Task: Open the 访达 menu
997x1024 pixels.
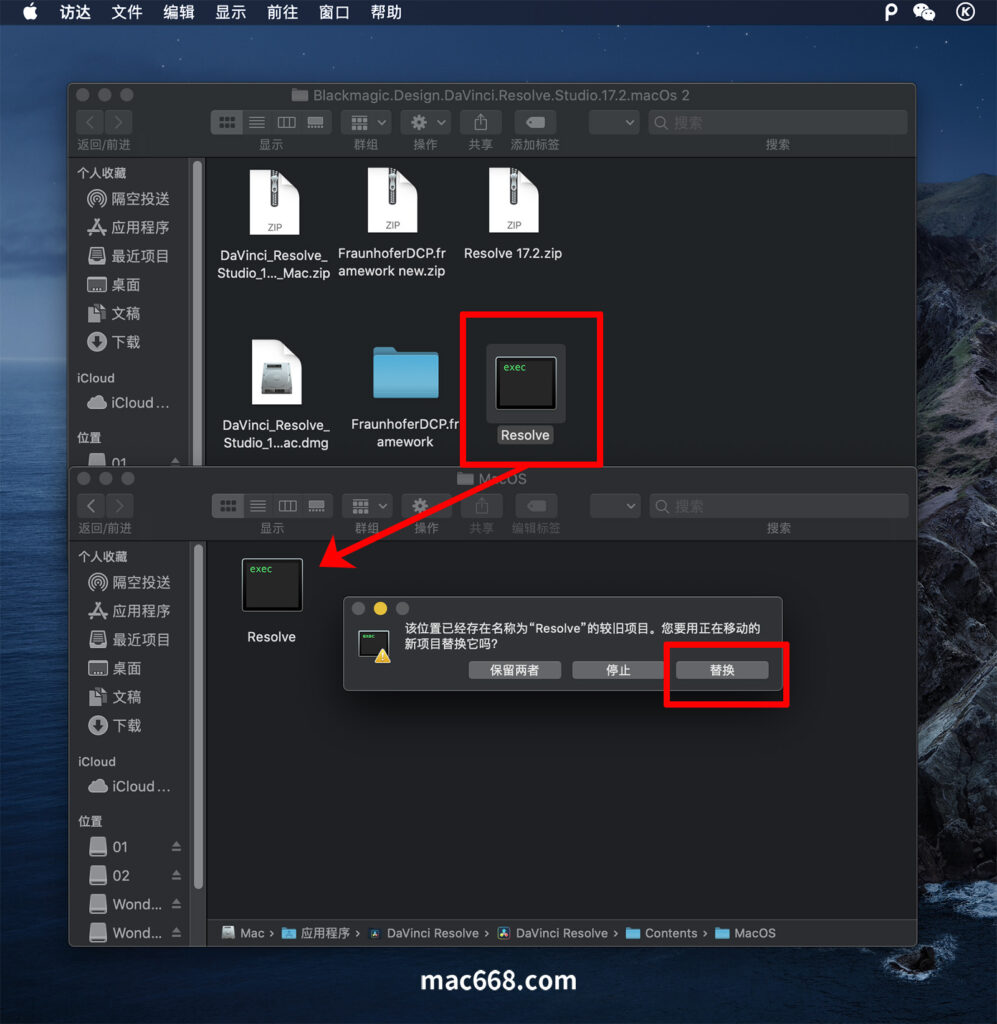Action: tap(75, 12)
